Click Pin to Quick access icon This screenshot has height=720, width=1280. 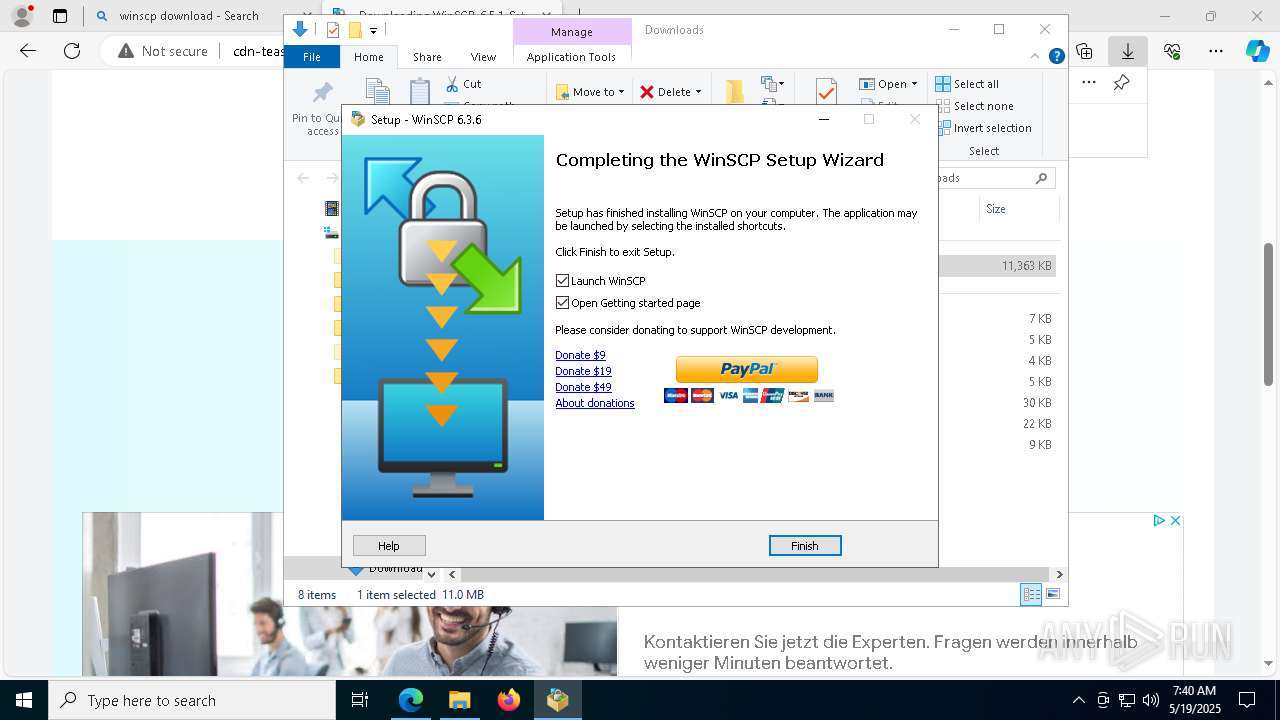pos(322,93)
